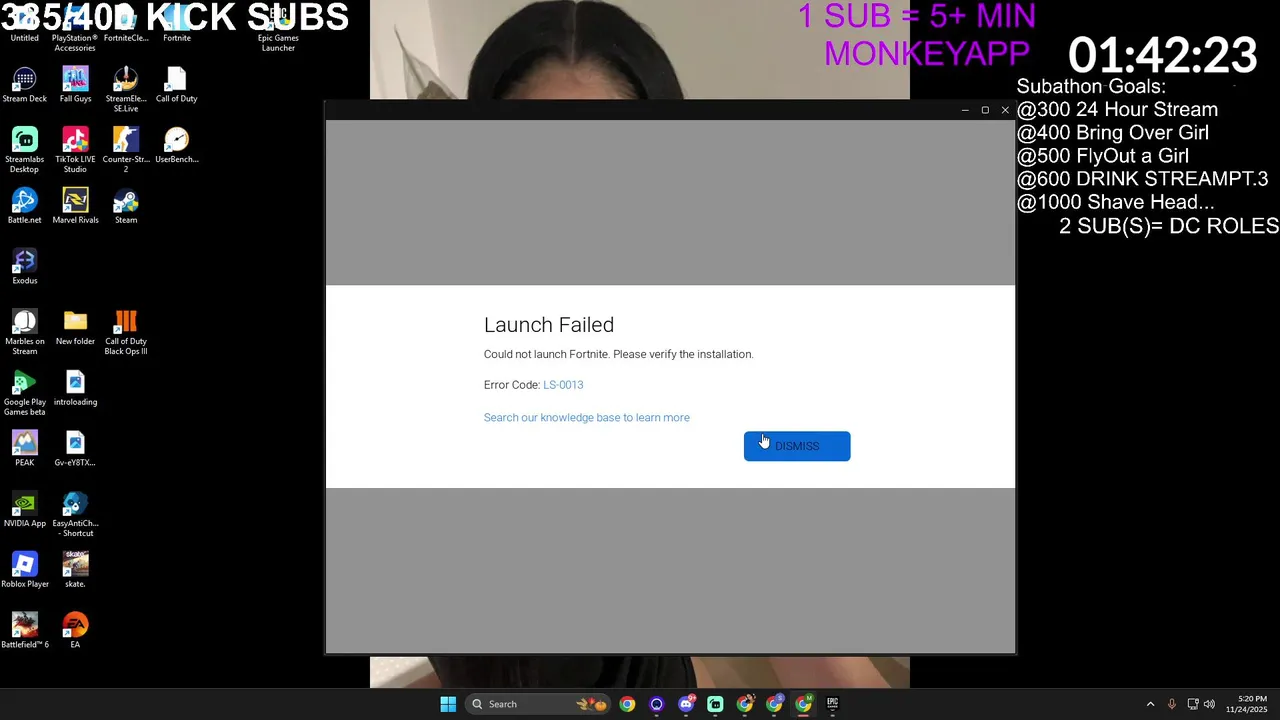Open the Windows Start menu
Image resolution: width=1280 pixels, height=720 pixels.
coord(448,704)
